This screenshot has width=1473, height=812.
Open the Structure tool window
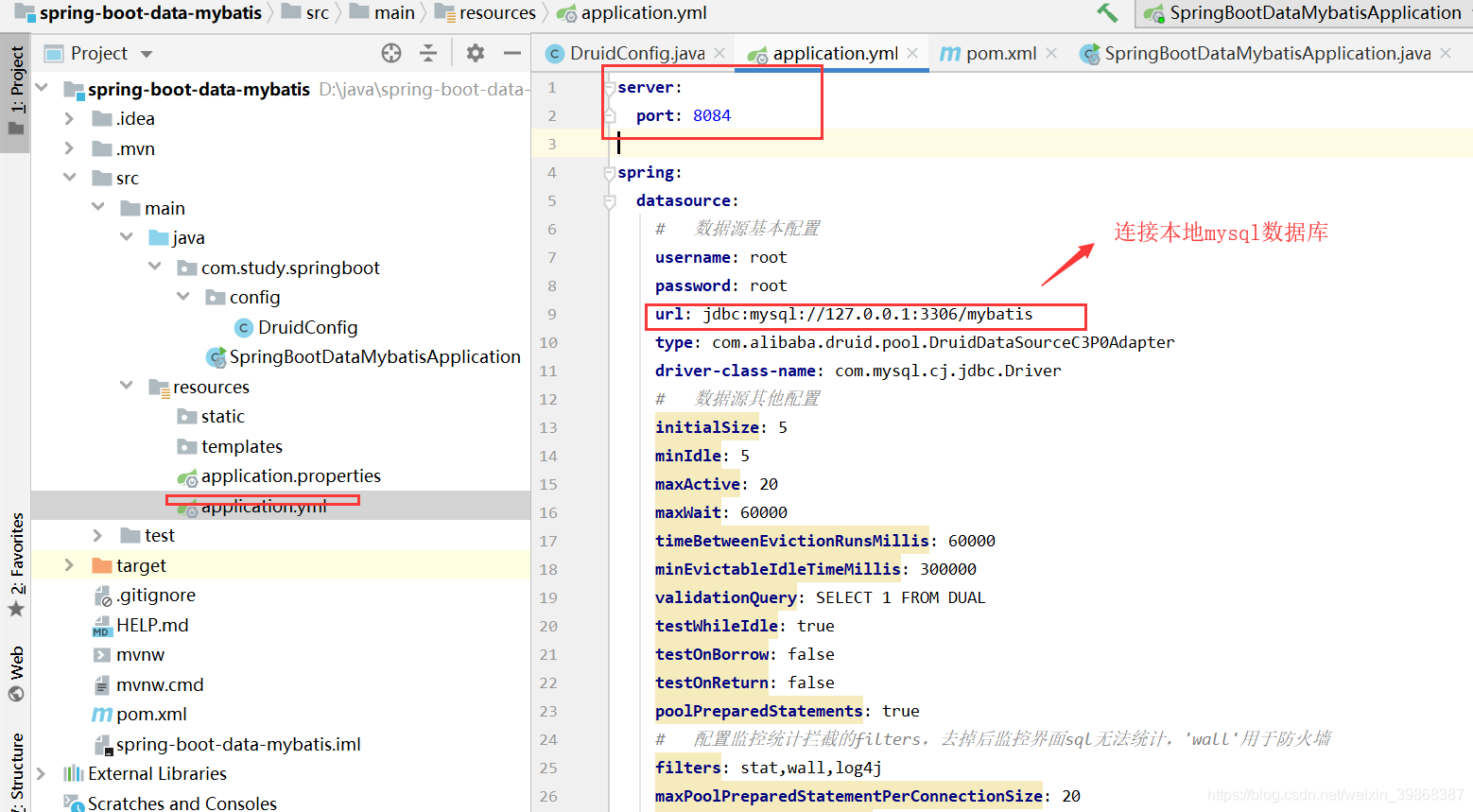(x=16, y=770)
